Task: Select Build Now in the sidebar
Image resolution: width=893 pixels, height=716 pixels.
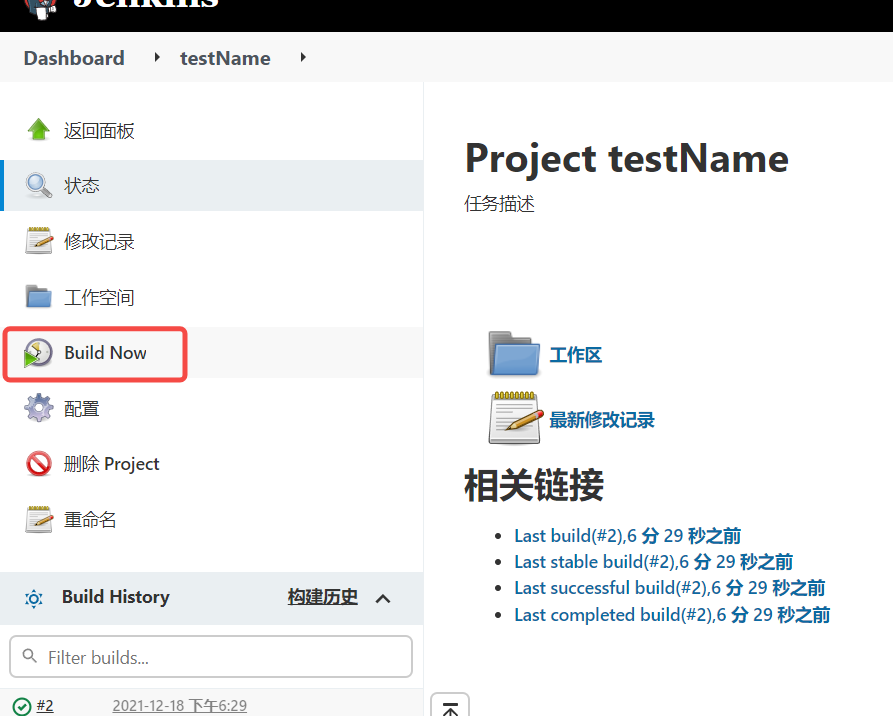Action: (105, 353)
